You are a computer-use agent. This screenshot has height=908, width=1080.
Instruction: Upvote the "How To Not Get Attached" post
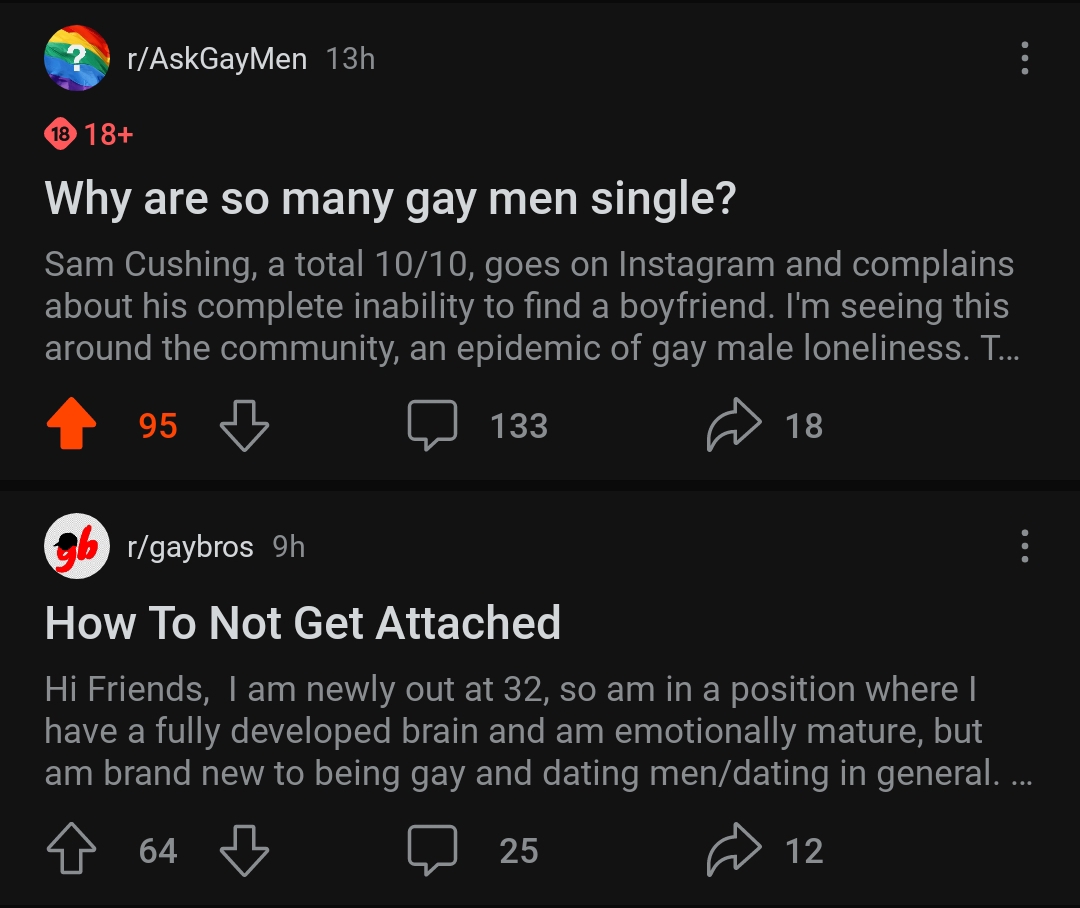(x=72, y=851)
